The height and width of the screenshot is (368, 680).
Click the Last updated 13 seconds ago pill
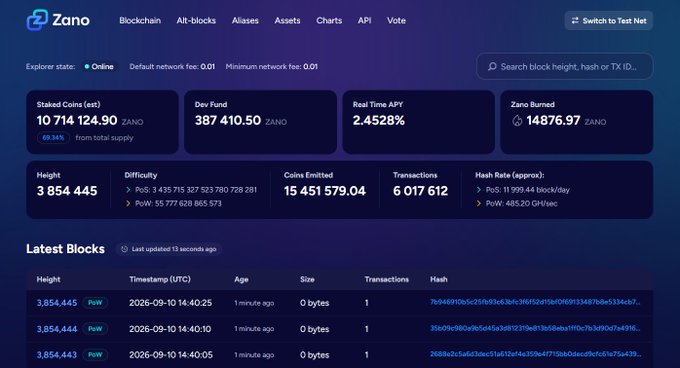pyautogui.click(x=169, y=249)
